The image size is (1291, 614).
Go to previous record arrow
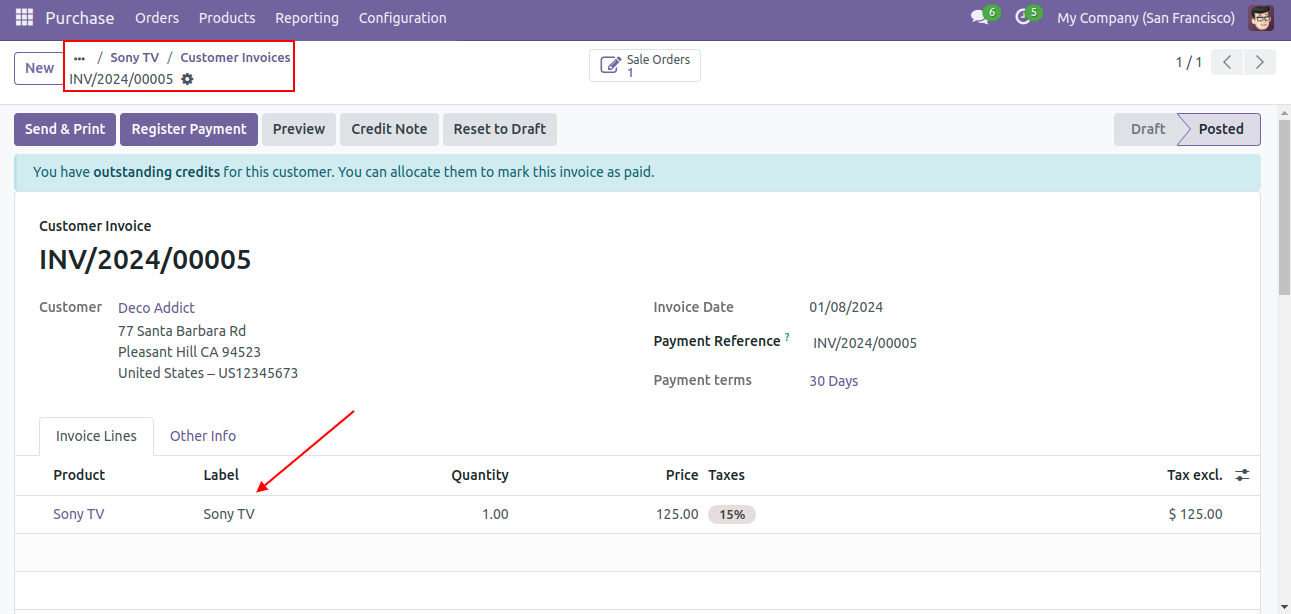coord(1227,62)
